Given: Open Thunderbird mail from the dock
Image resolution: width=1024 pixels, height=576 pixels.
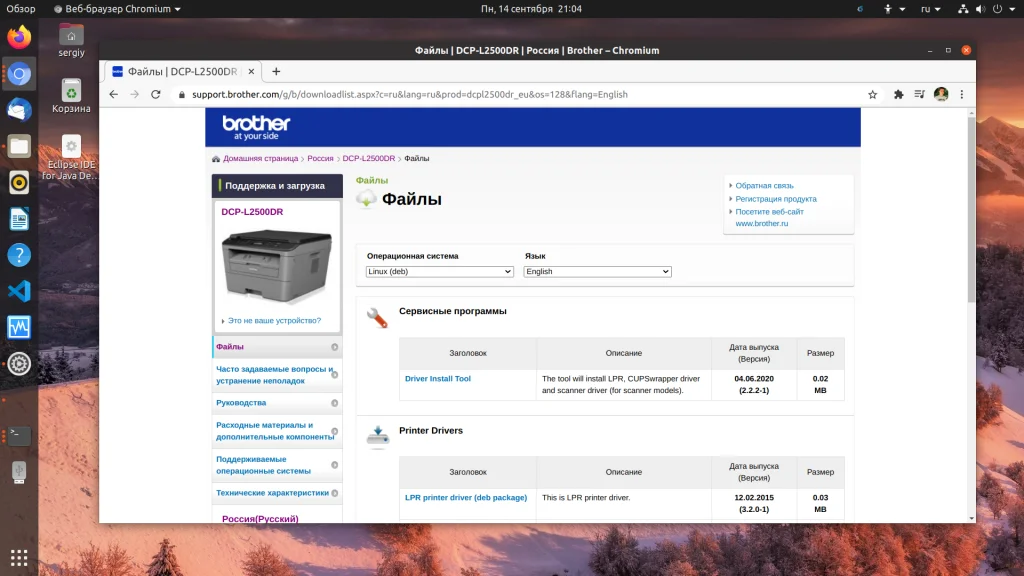Looking at the screenshot, I should pyautogui.click(x=19, y=110).
